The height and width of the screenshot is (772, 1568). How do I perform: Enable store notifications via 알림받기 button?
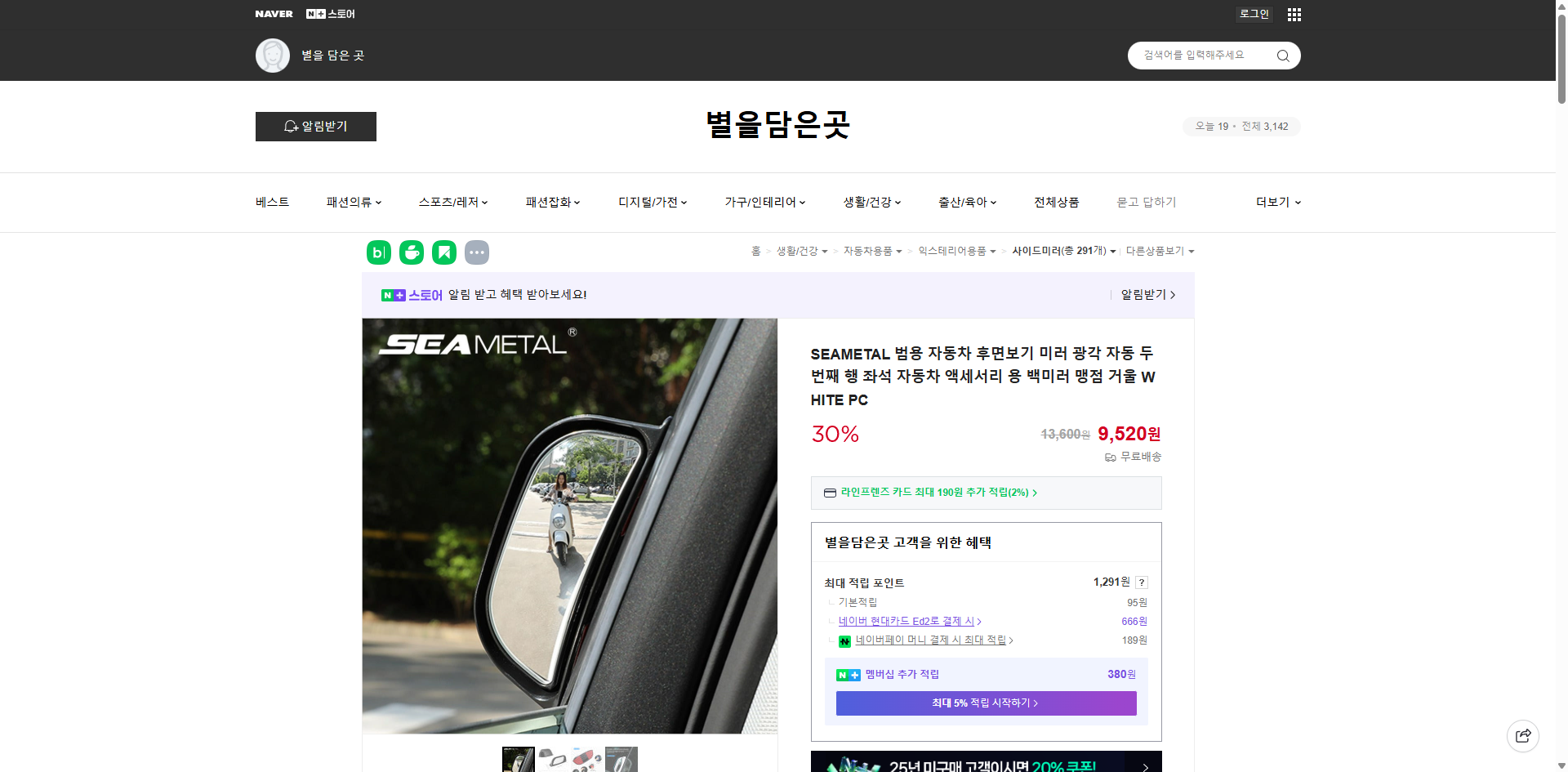click(x=315, y=127)
